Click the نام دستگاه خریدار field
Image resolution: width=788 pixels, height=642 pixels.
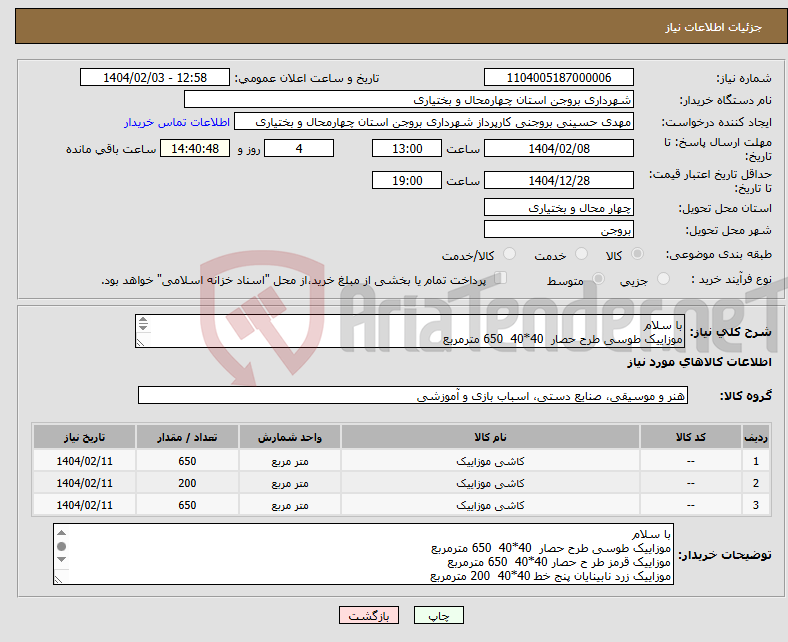[x=409, y=100]
